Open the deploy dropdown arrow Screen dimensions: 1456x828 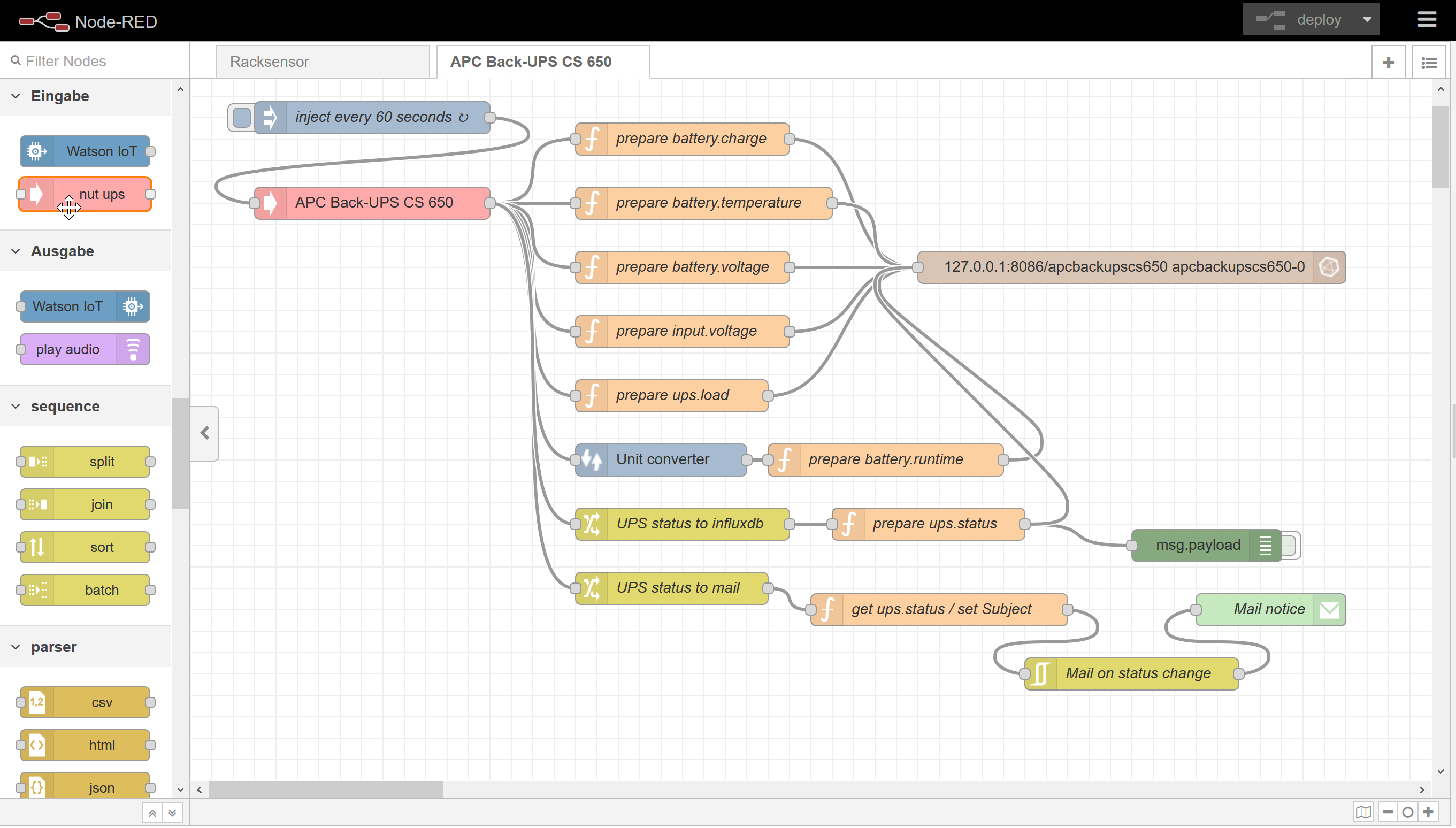pyautogui.click(x=1367, y=20)
